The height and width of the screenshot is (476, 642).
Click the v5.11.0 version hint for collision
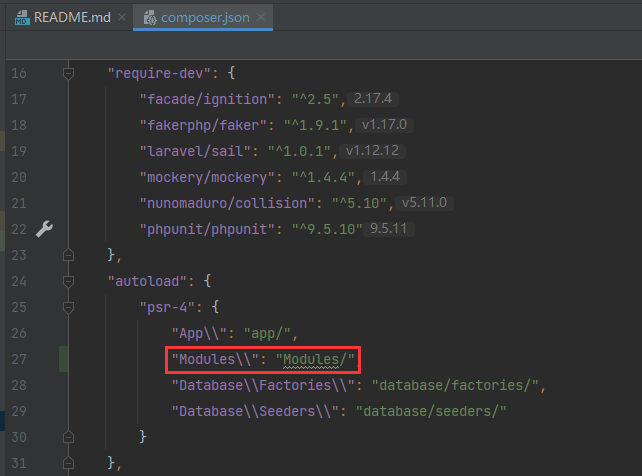427,203
